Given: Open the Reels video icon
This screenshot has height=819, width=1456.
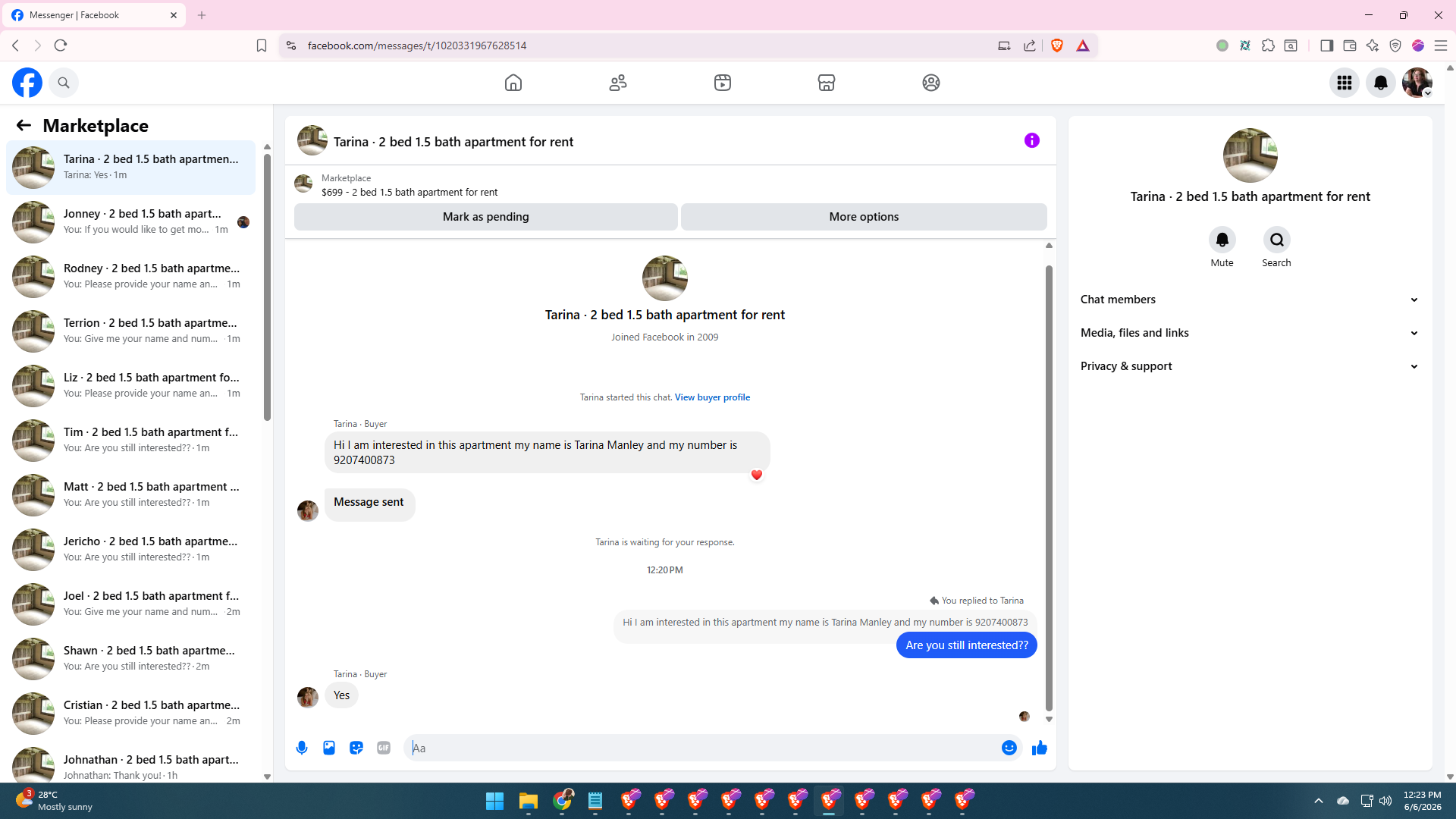Looking at the screenshot, I should point(723,83).
